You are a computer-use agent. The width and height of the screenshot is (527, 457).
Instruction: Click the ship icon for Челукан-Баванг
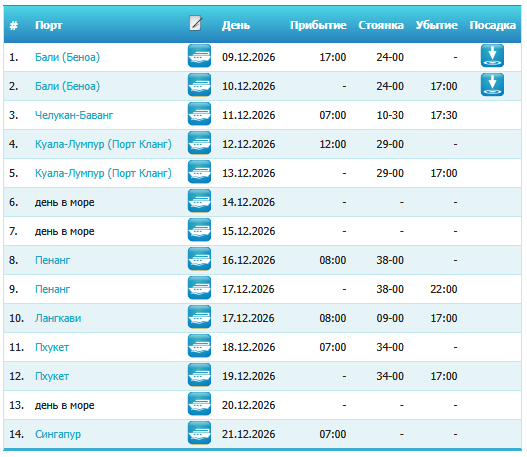(199, 114)
